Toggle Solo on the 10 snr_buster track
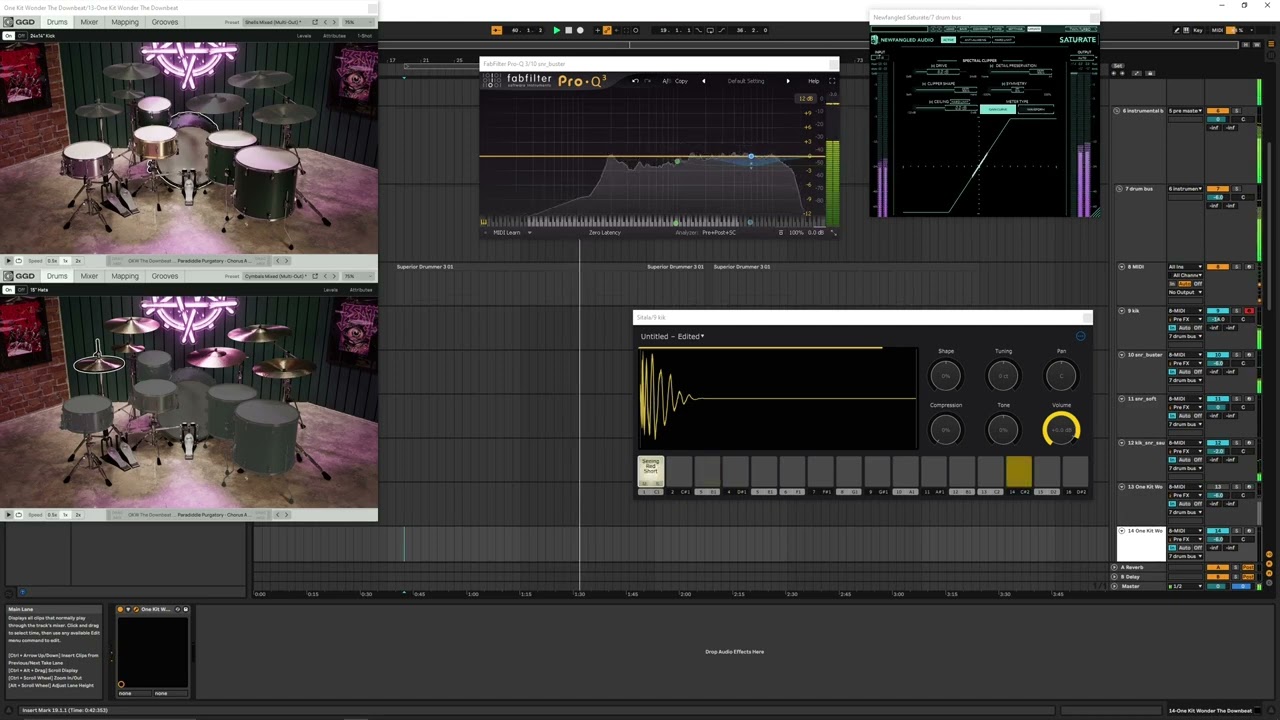1280x720 pixels. pos(1236,355)
